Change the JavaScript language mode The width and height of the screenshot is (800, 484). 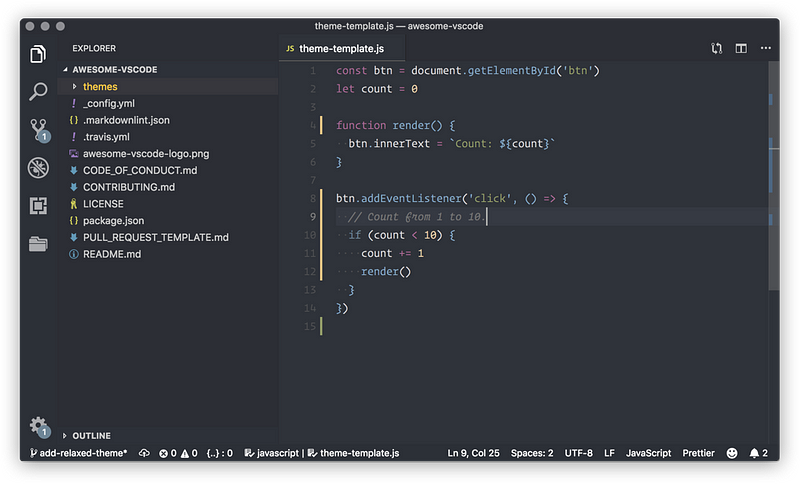(x=648, y=453)
